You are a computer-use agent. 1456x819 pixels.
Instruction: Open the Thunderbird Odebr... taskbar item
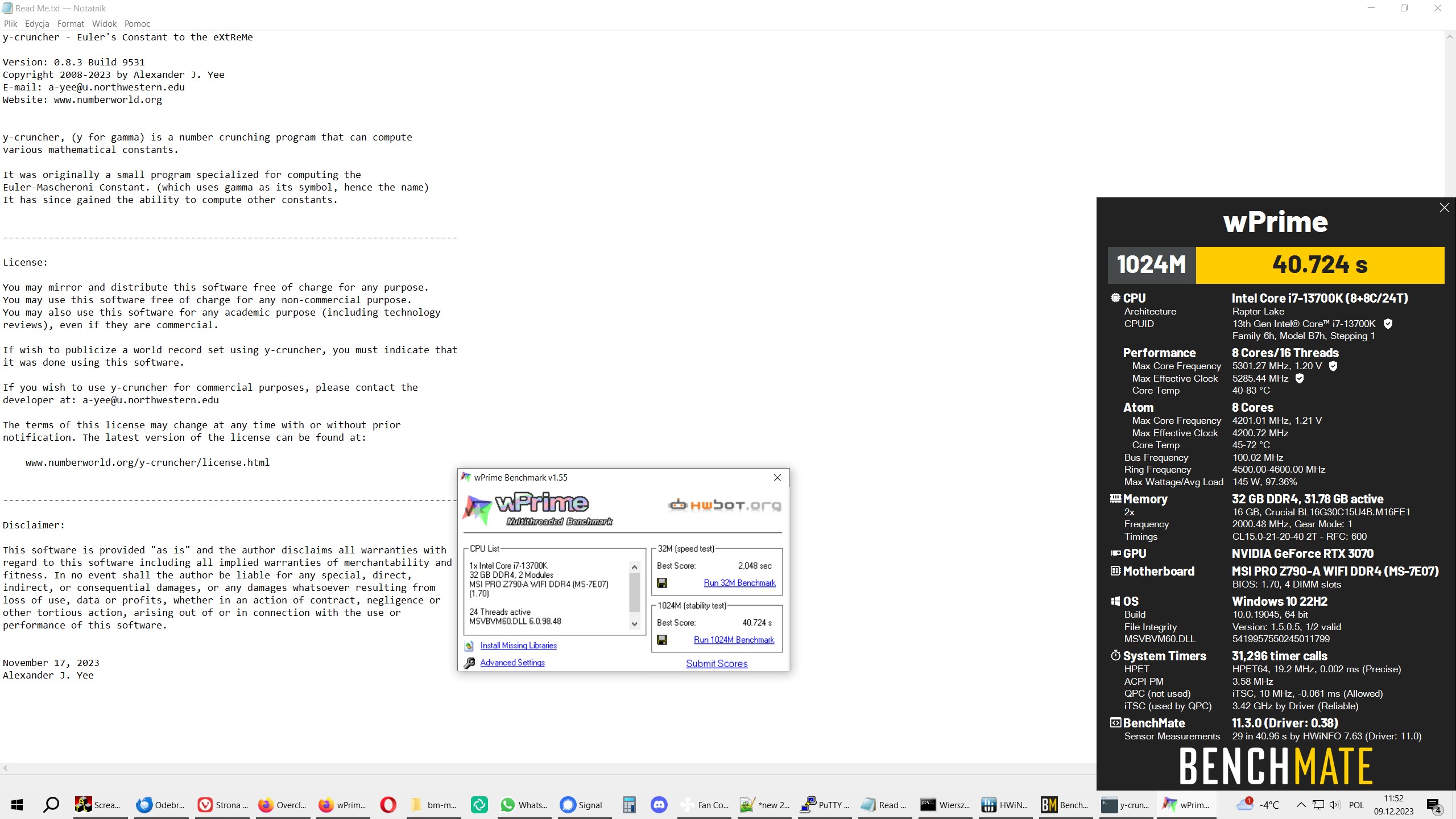(160, 805)
